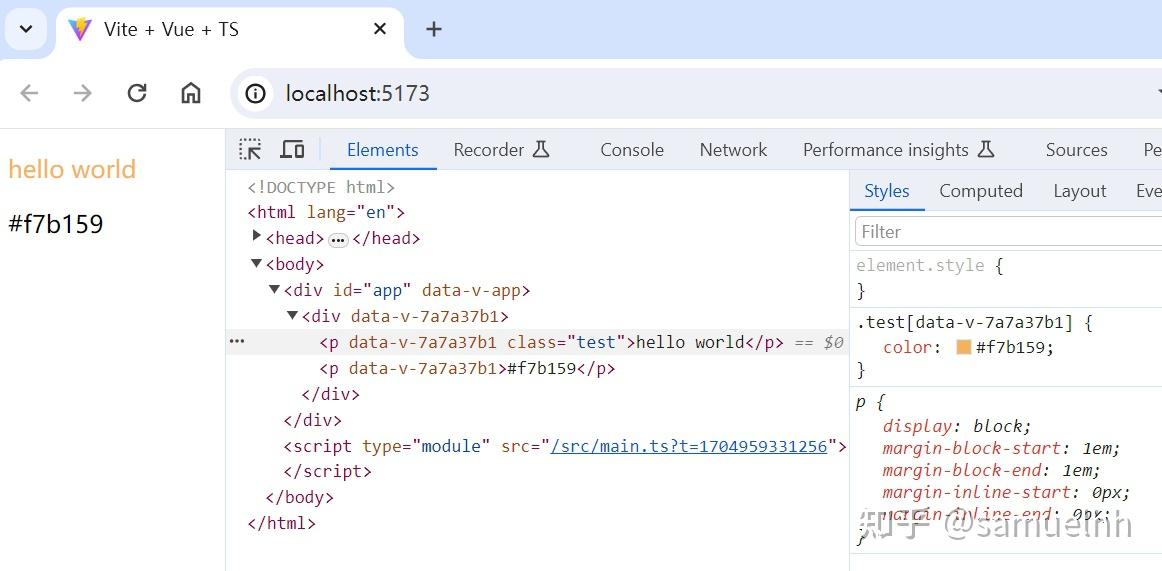Collapse the div id app node
Image resolution: width=1162 pixels, height=571 pixels.
pos(274,290)
